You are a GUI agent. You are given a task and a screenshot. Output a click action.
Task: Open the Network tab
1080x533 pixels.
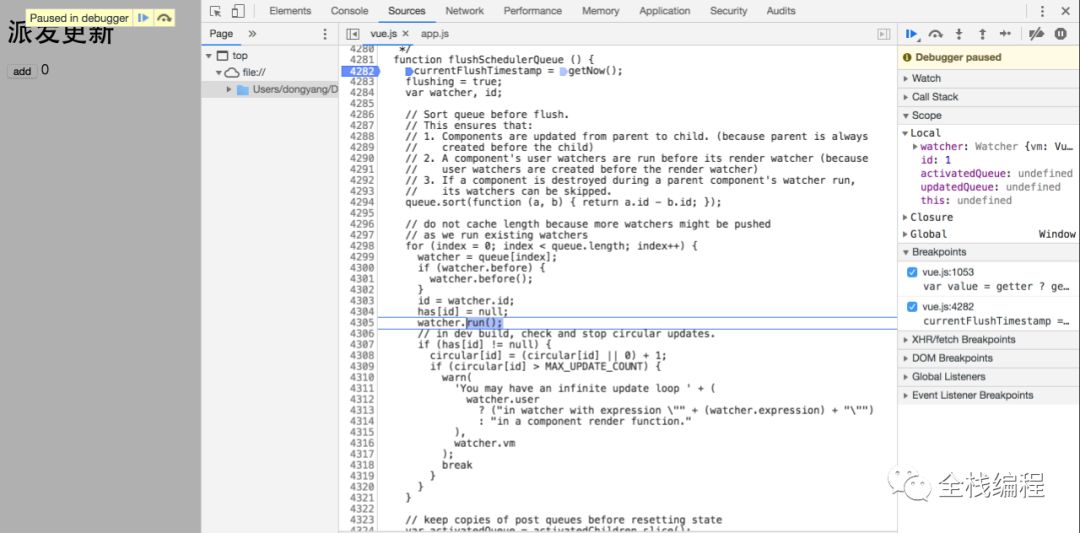(464, 11)
